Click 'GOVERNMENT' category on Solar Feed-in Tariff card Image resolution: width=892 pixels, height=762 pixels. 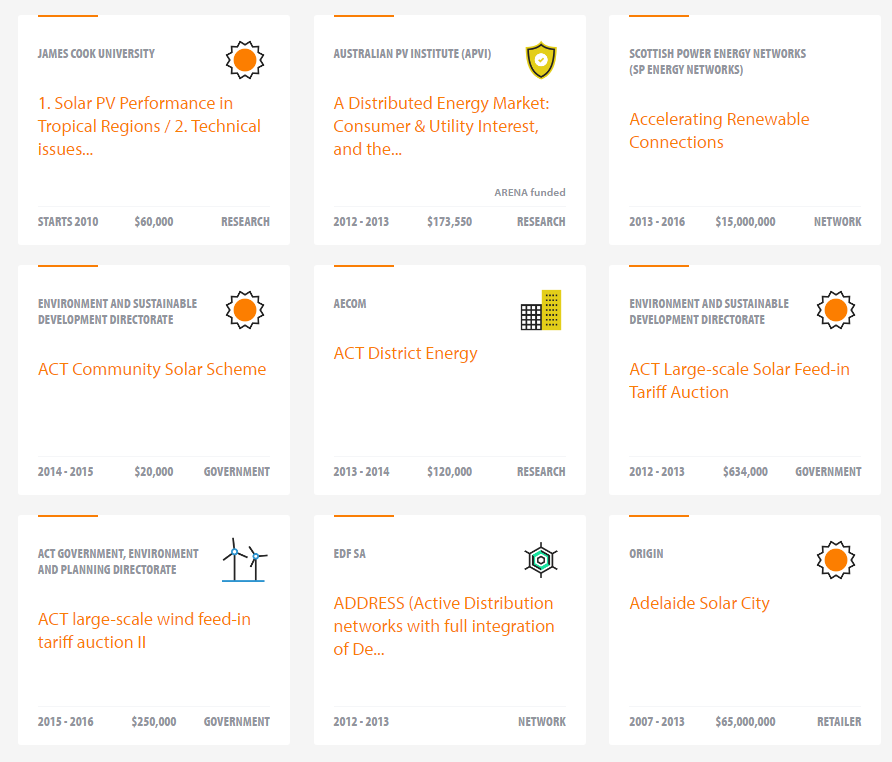828,471
